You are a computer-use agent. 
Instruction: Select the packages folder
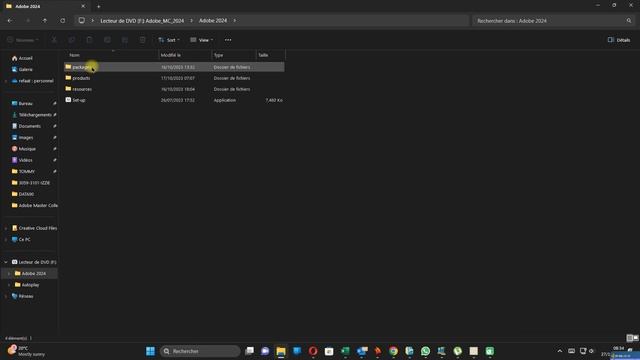point(174,67)
